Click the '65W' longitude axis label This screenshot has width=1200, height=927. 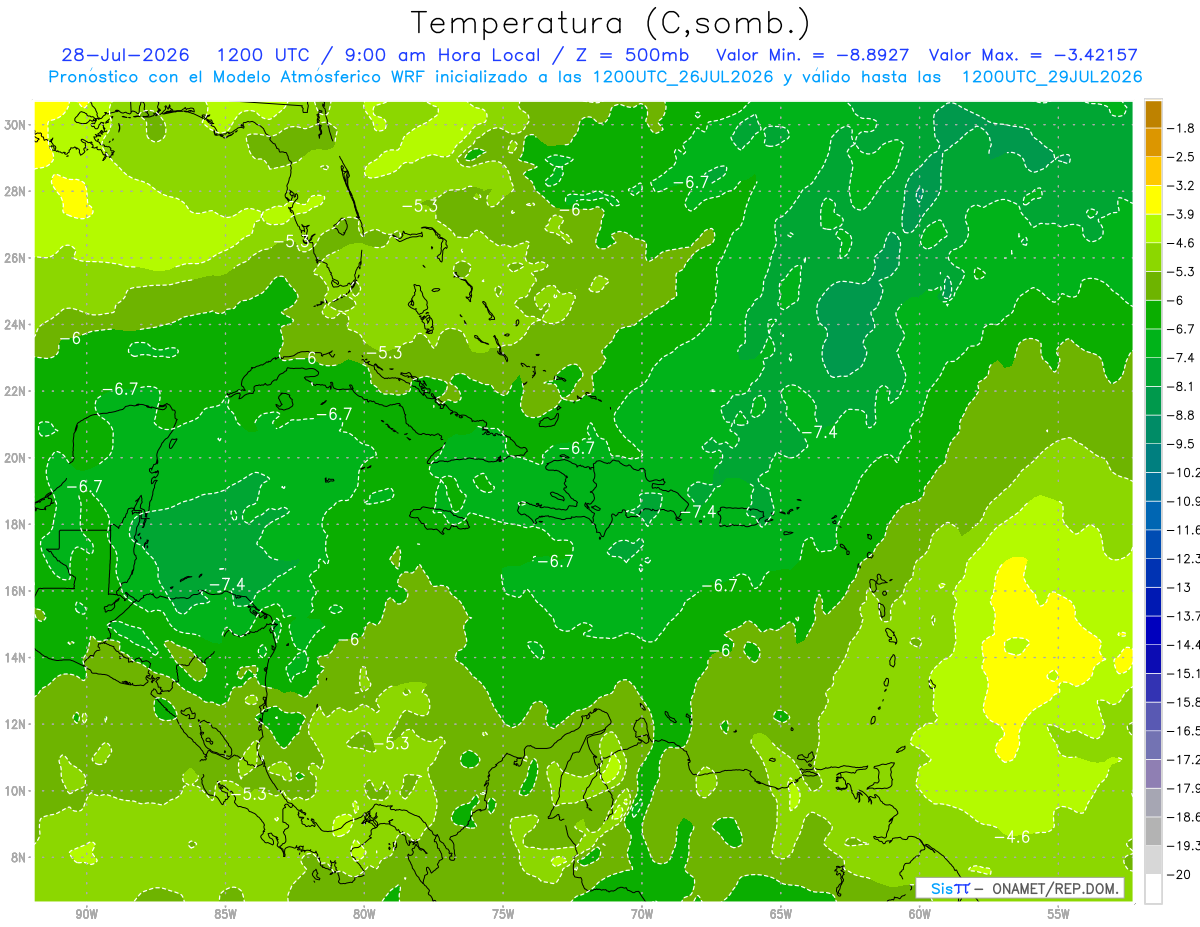(x=781, y=915)
